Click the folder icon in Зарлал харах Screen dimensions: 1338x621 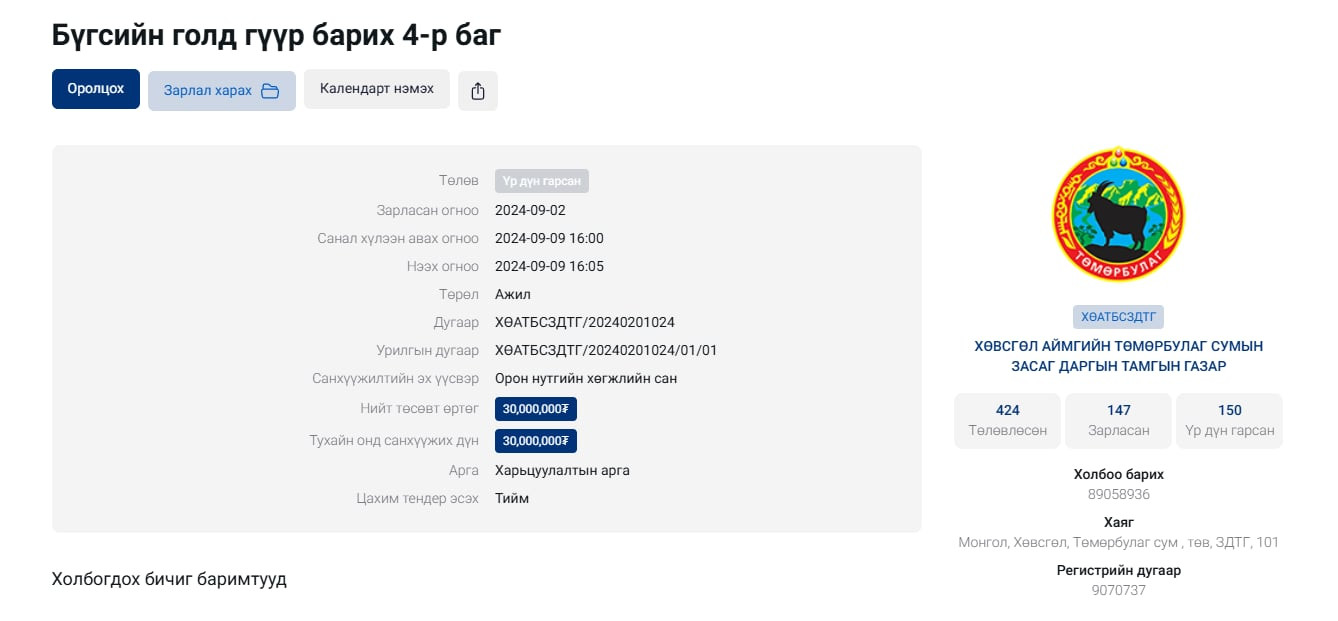[x=270, y=91]
